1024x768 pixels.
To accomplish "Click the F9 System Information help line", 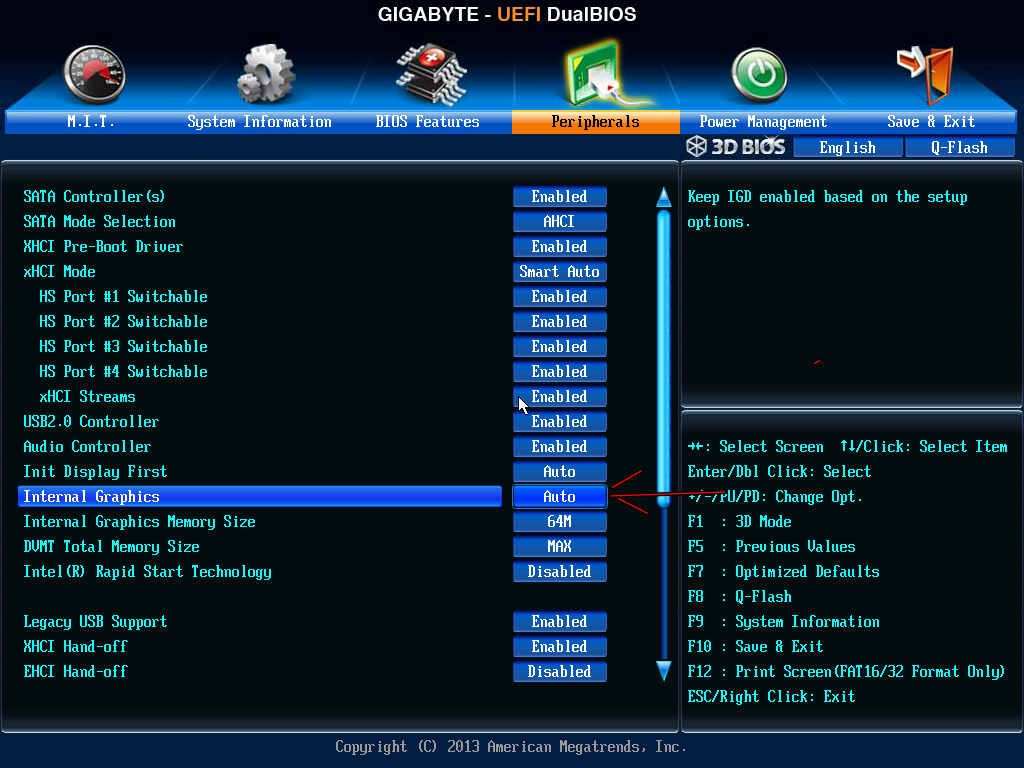I will pos(784,621).
